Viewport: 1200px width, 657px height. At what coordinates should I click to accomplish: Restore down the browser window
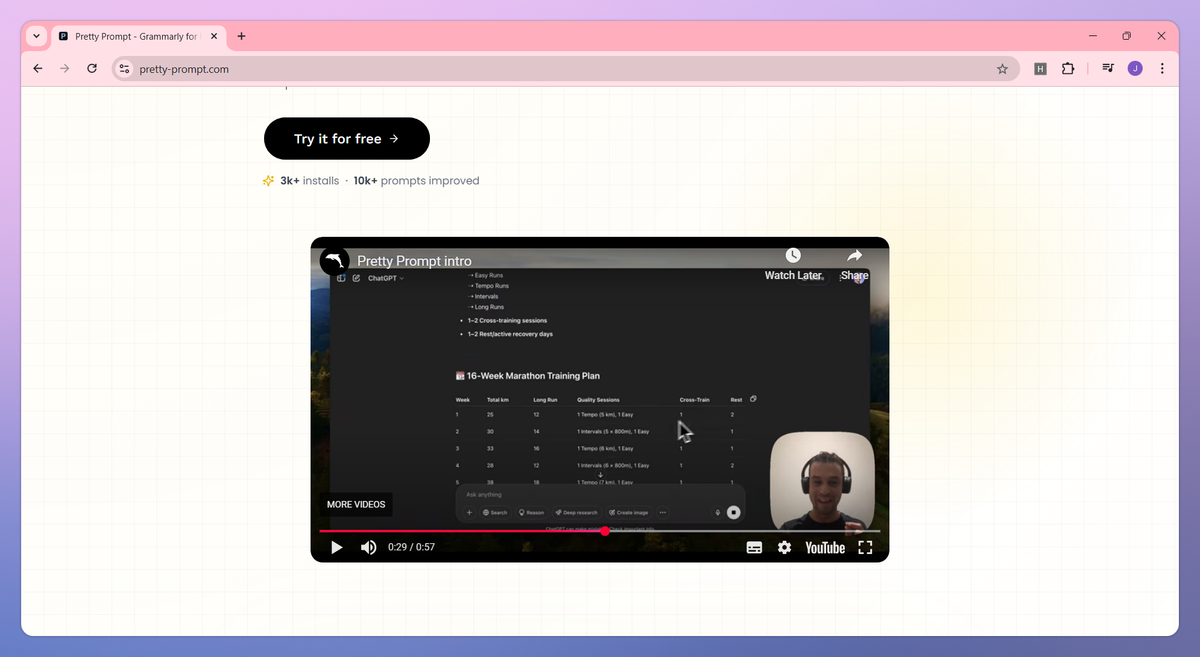(1126, 36)
